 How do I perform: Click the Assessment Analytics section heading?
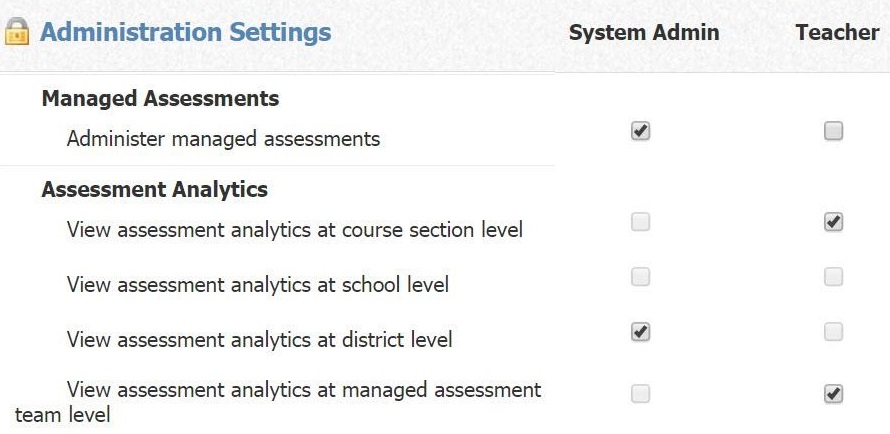(x=155, y=189)
